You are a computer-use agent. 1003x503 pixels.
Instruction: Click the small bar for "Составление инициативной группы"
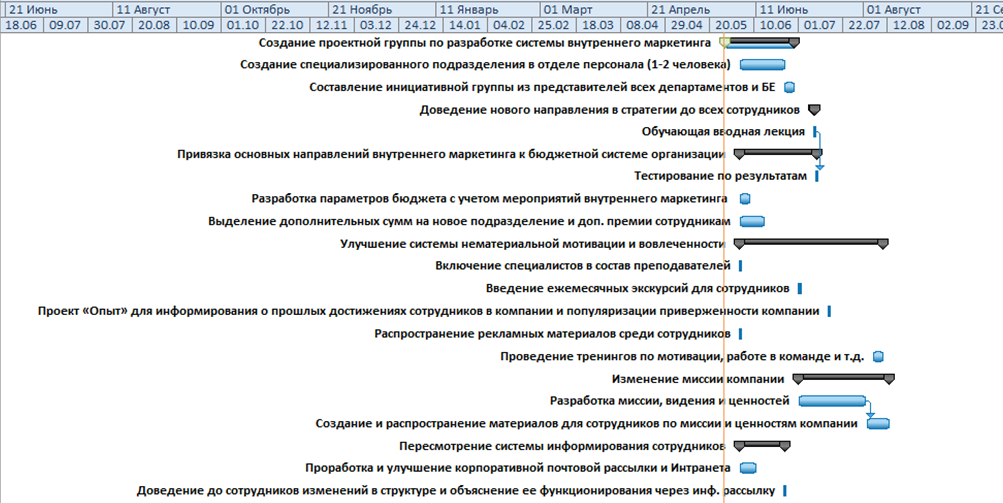pos(790,87)
